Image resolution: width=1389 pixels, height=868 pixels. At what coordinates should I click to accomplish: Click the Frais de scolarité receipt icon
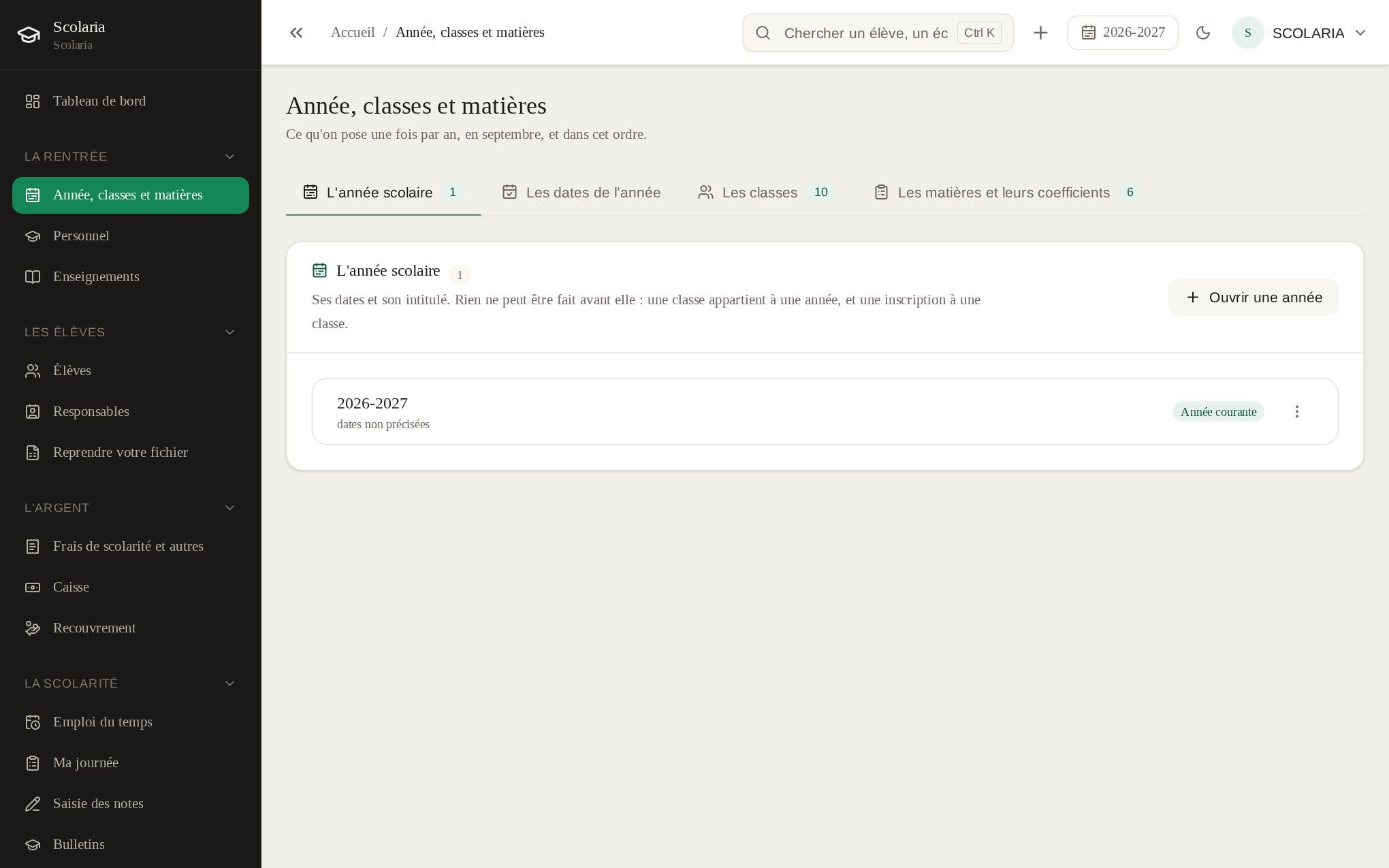tap(33, 547)
